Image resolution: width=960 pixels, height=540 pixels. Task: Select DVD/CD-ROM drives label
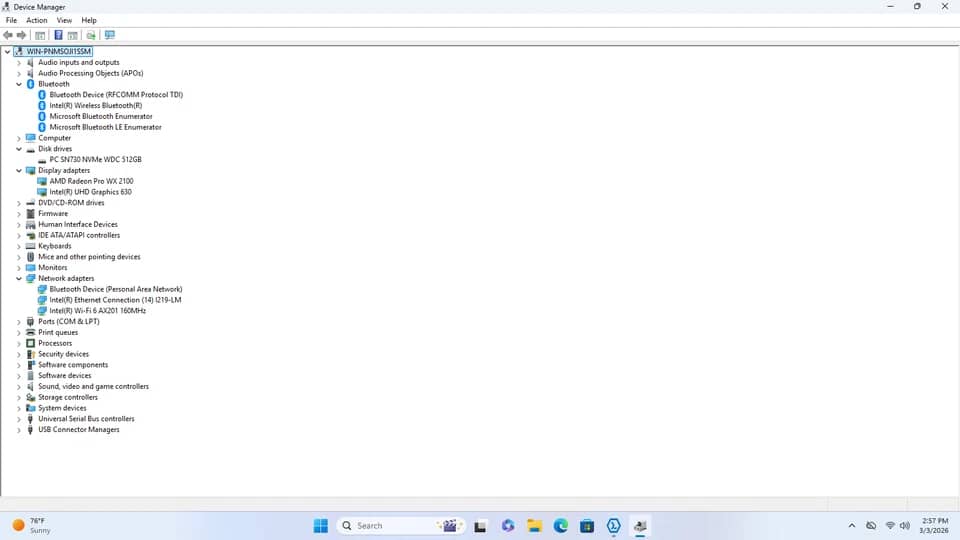[x=71, y=203]
